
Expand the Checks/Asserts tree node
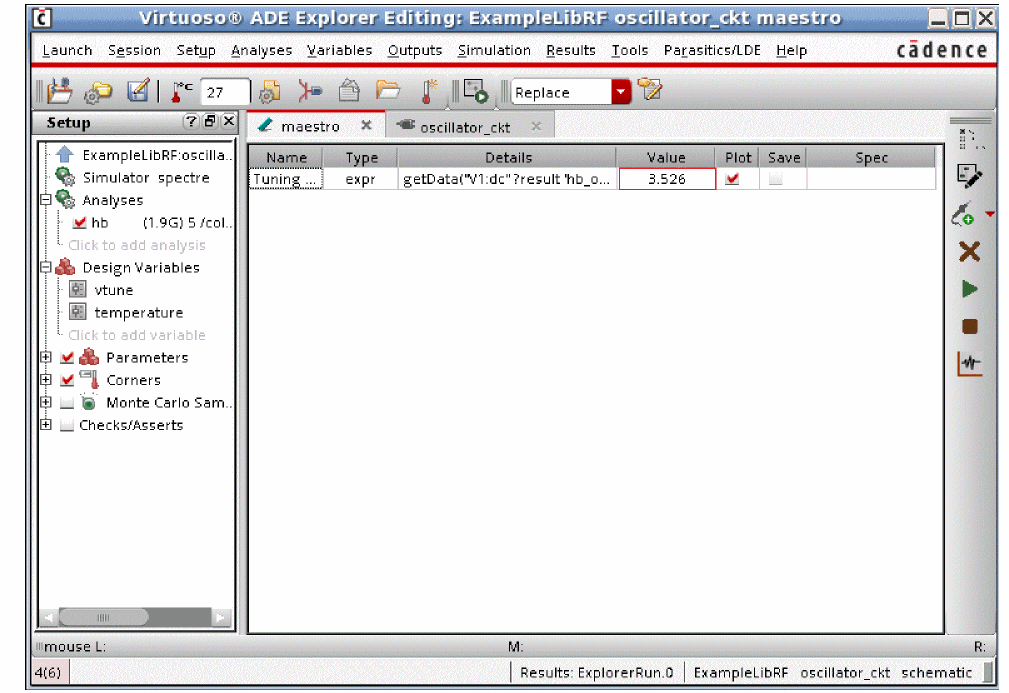[46, 425]
